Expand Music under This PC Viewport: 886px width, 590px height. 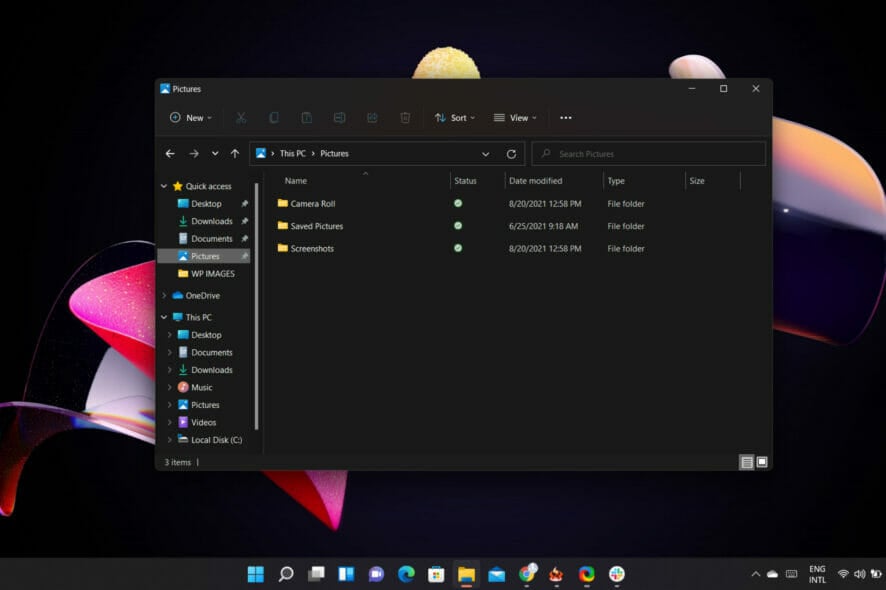[170, 387]
